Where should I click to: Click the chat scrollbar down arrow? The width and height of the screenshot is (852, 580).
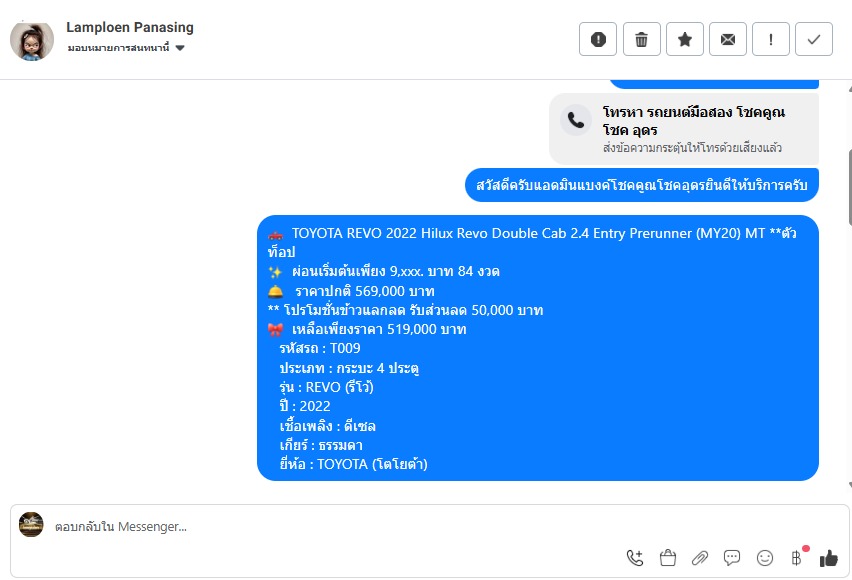tap(849, 485)
